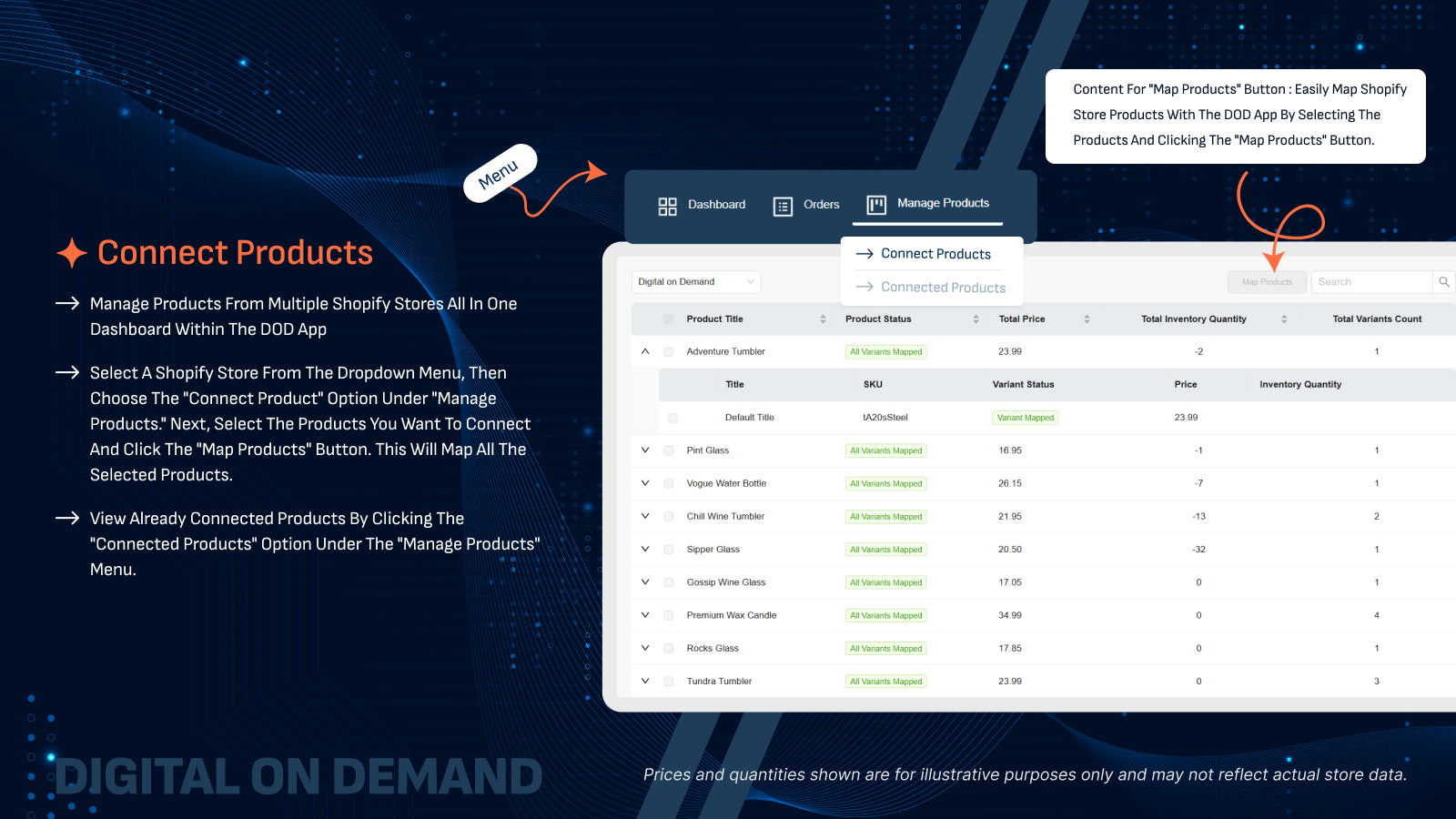Sort by Product Title column arrows
Viewport: 1456px width, 819px height.
pos(823,319)
